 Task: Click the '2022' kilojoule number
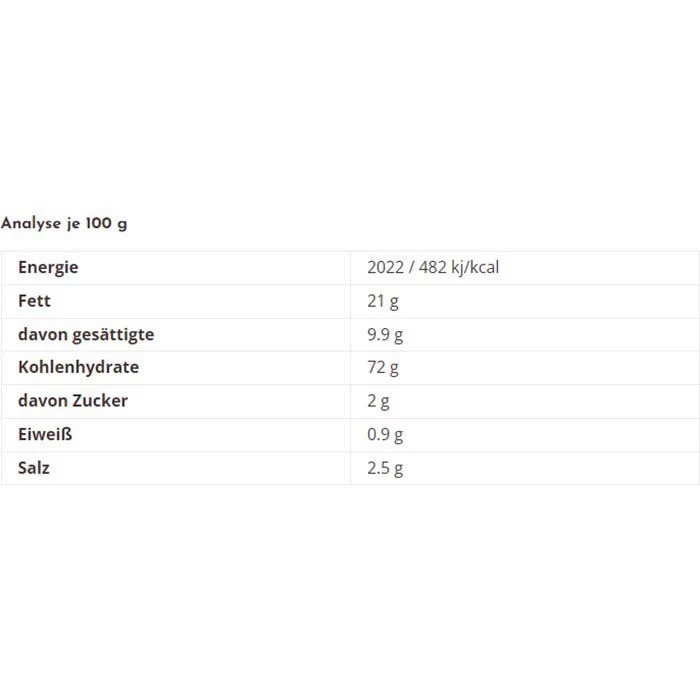[386, 267]
